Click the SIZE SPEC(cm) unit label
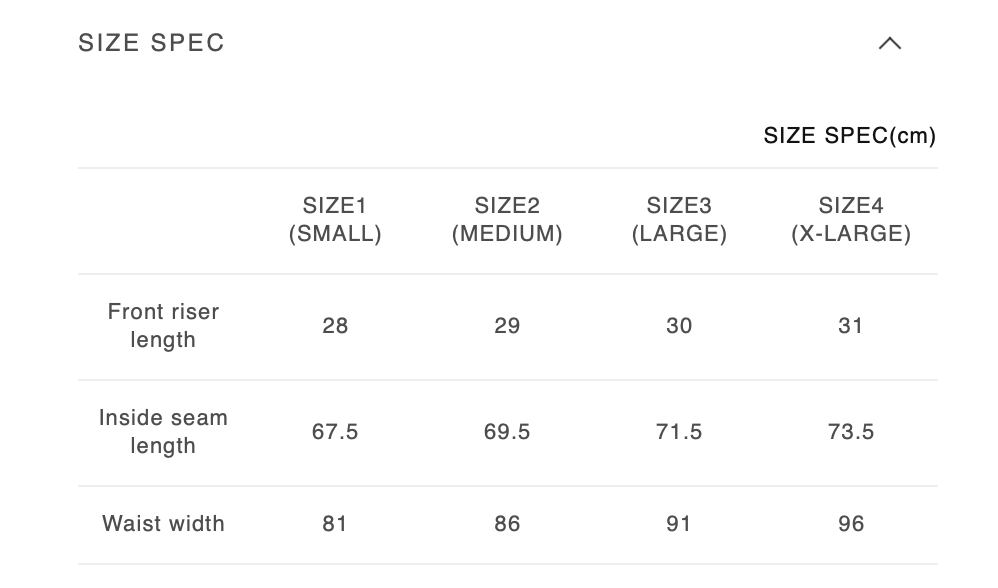This screenshot has width=998, height=588. [849, 136]
